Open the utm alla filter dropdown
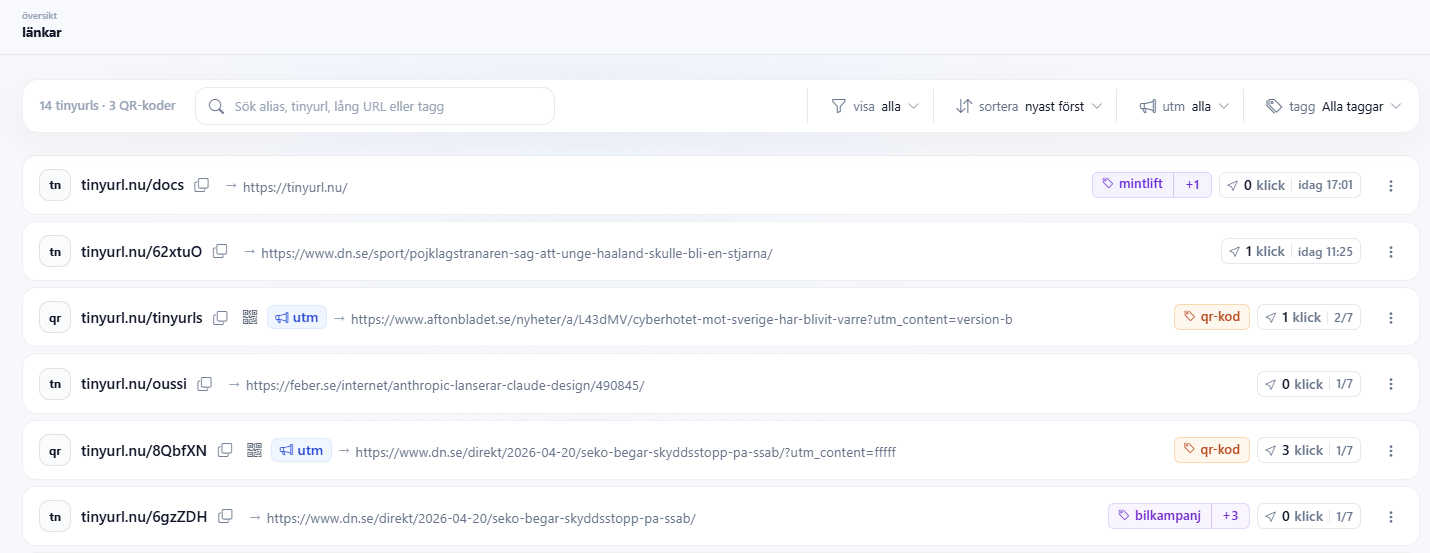 [1184, 106]
